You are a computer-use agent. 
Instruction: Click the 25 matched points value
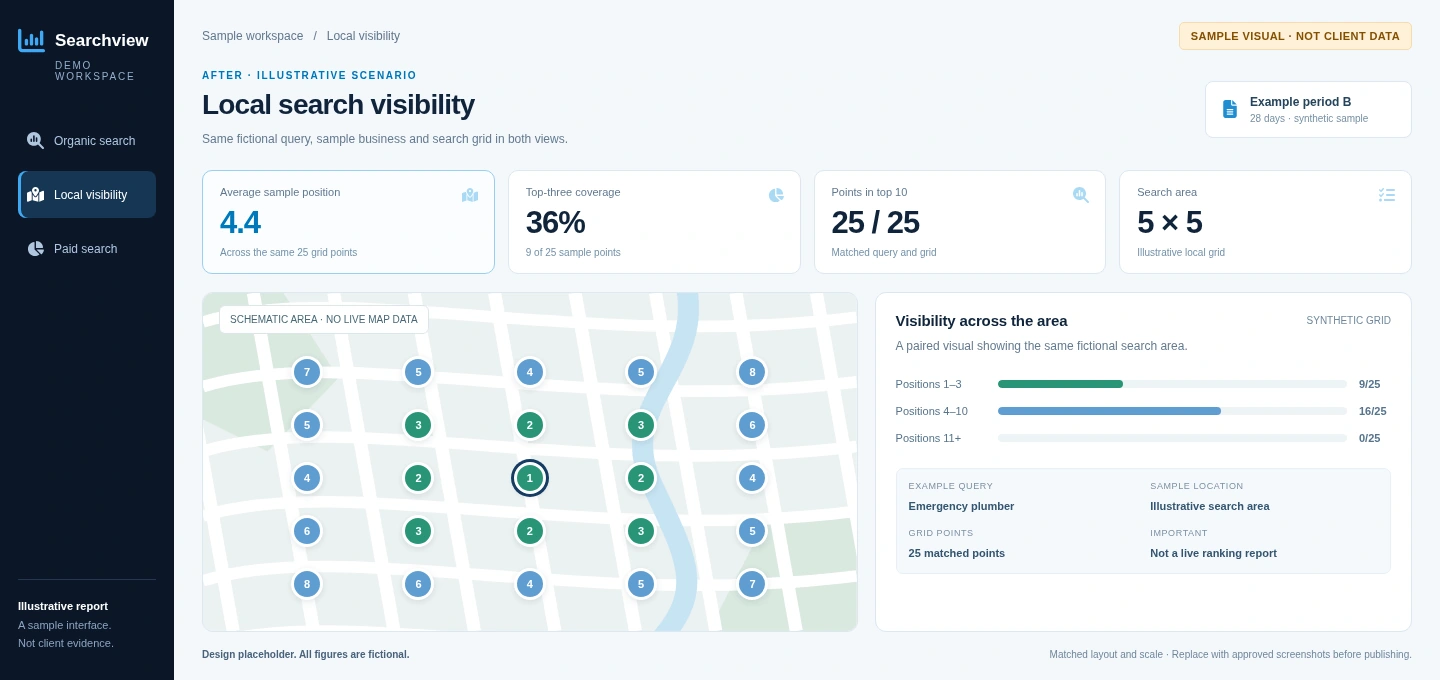click(956, 553)
